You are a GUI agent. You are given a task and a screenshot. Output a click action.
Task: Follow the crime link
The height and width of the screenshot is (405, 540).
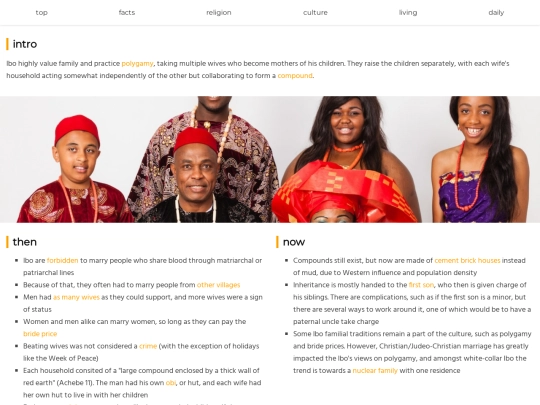(148, 346)
